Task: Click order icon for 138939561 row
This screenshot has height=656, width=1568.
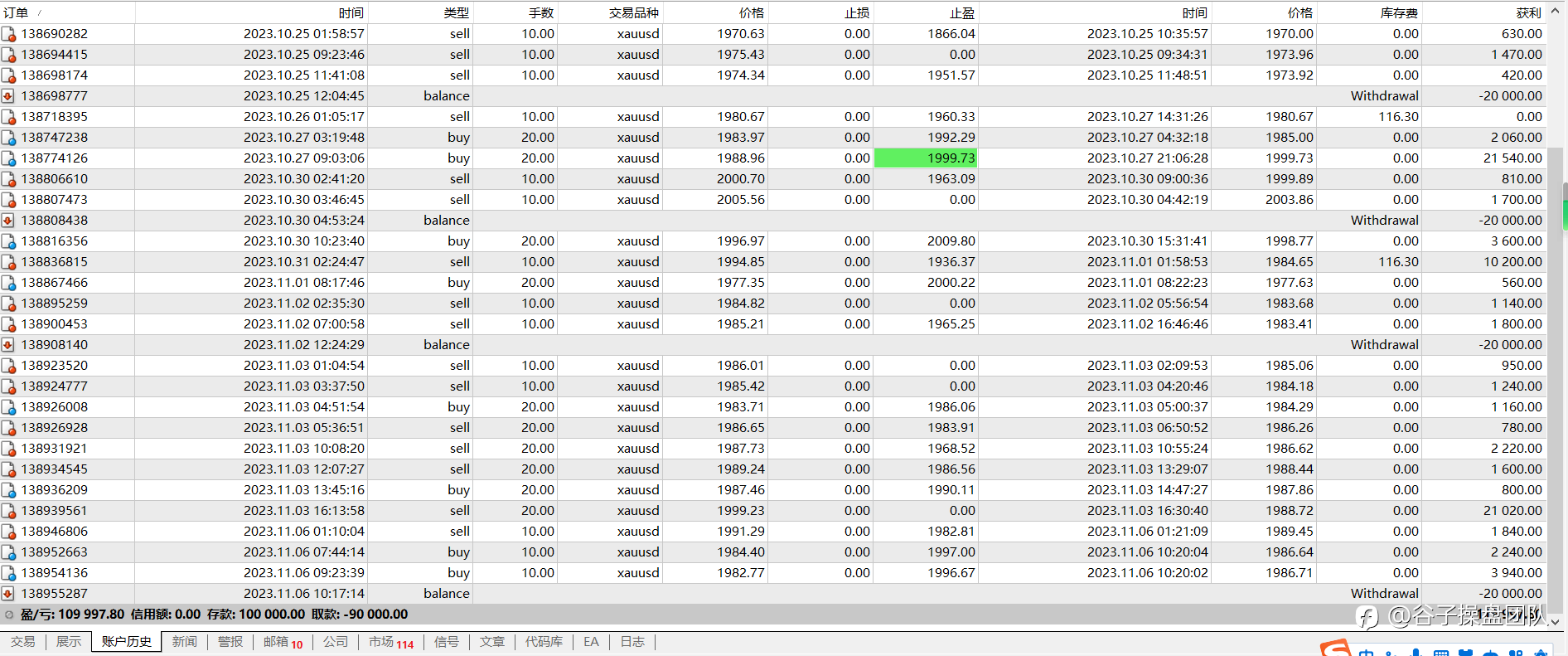Action: (8, 511)
